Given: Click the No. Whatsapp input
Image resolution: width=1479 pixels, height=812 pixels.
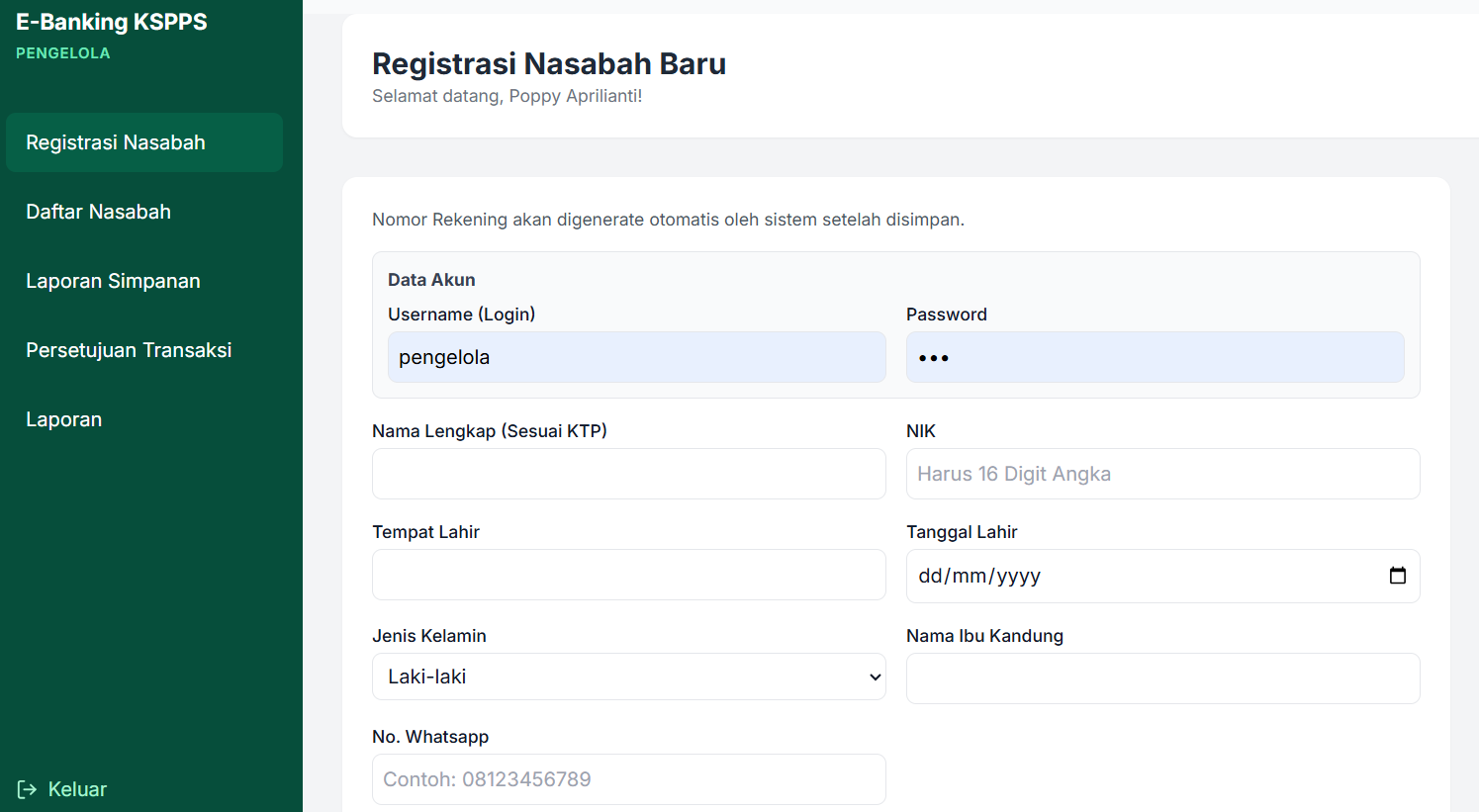Looking at the screenshot, I should point(628,779).
